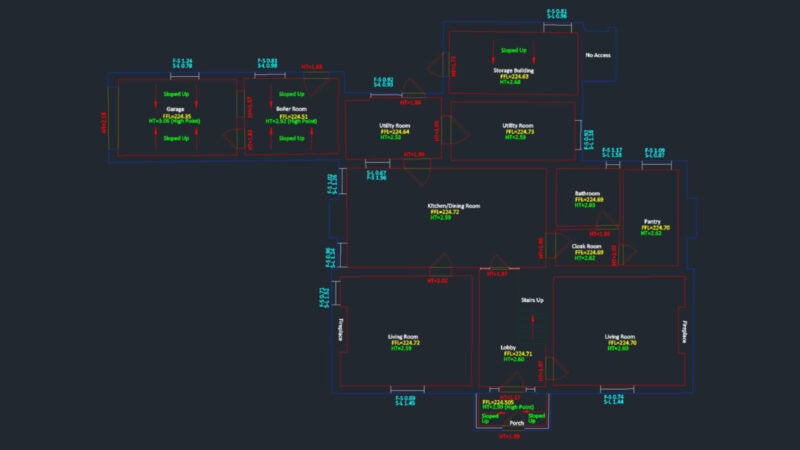Image resolution: width=800 pixels, height=450 pixels.
Task: Select the "Kitchen/Dining Room" label
Action: coord(454,206)
